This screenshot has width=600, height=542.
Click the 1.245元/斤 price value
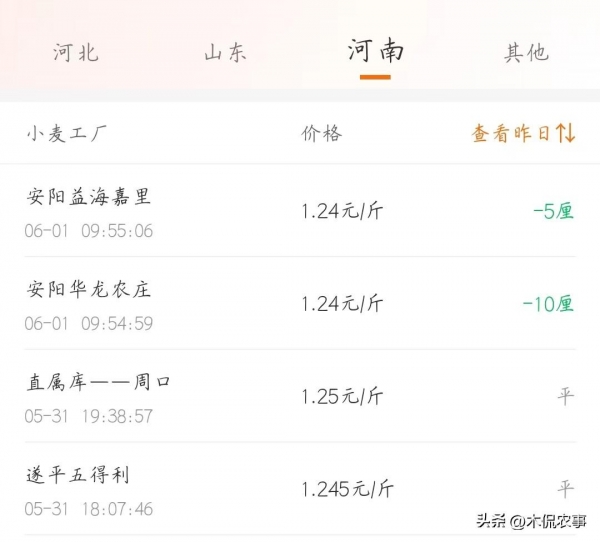pos(346,490)
